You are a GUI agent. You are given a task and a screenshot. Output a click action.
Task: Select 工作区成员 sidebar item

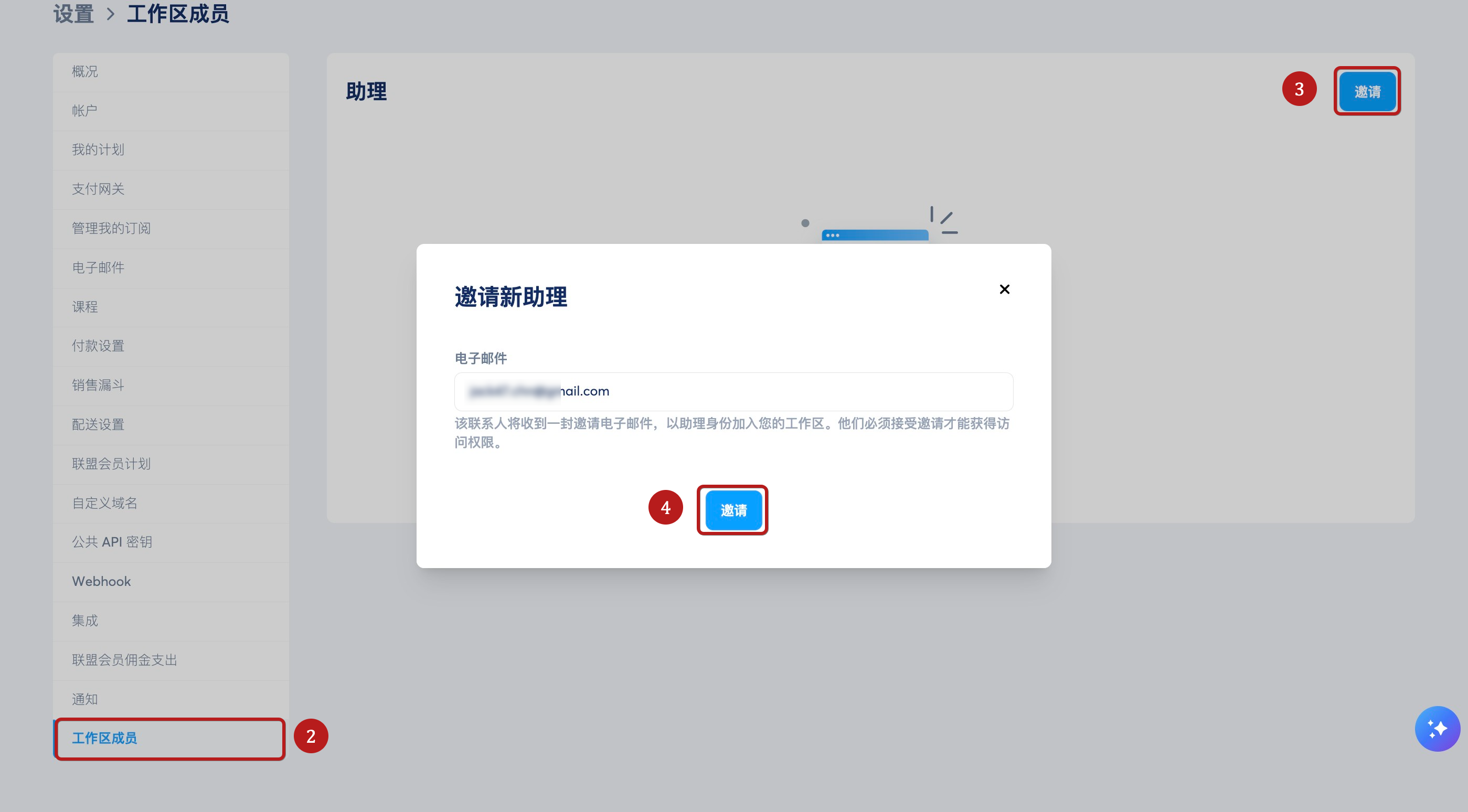pyautogui.click(x=105, y=739)
